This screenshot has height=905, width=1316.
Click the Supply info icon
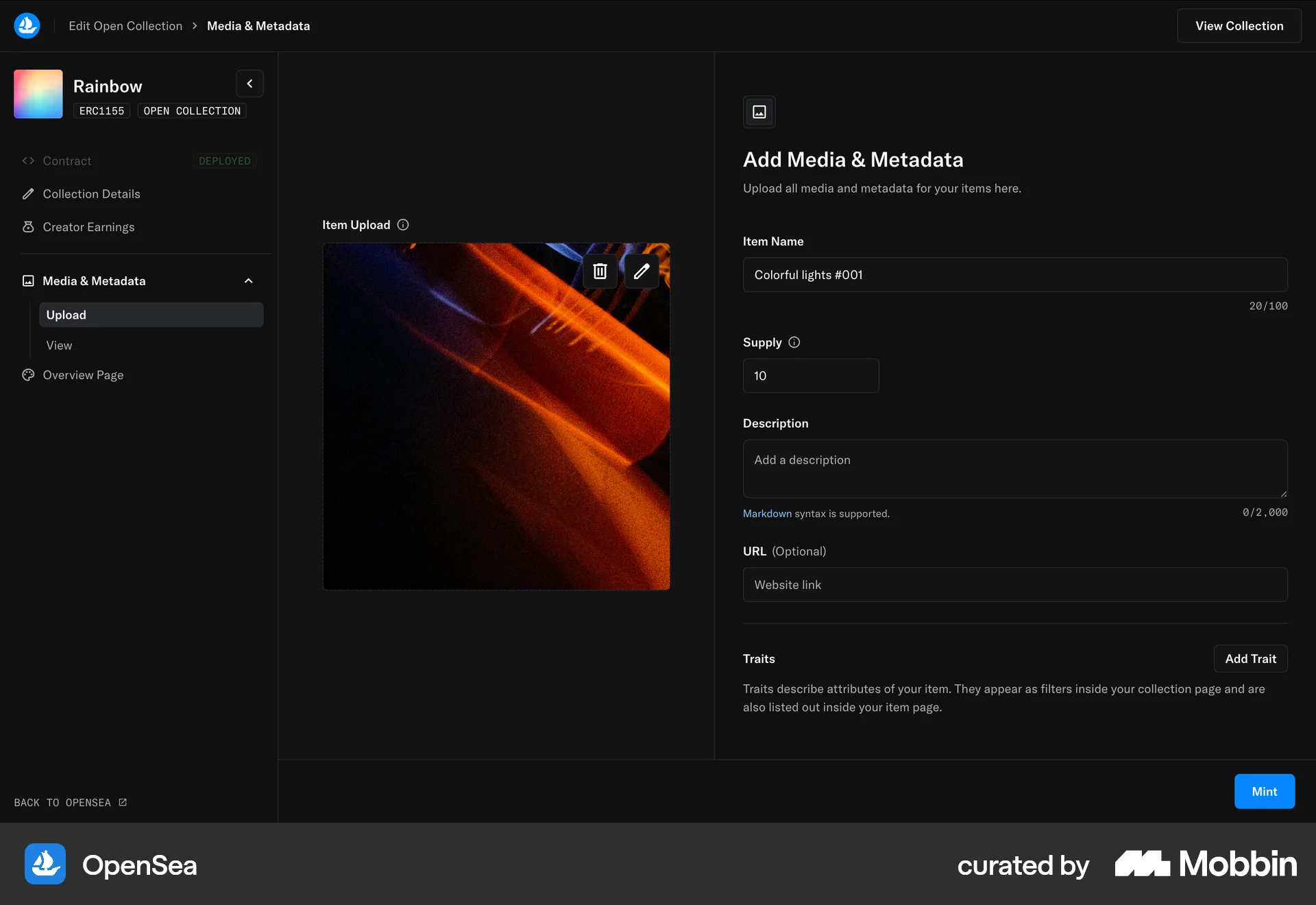[794, 342]
